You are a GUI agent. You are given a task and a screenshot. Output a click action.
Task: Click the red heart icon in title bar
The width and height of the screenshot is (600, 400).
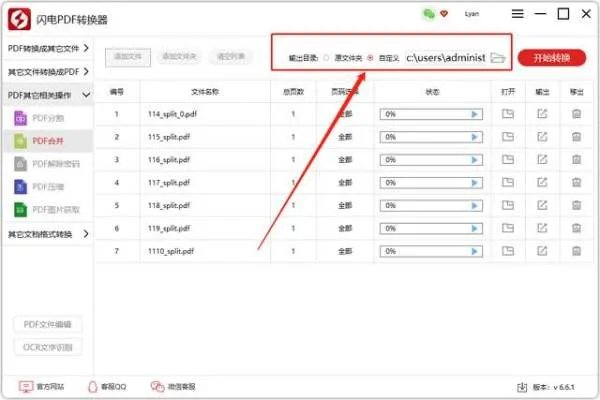(x=444, y=14)
